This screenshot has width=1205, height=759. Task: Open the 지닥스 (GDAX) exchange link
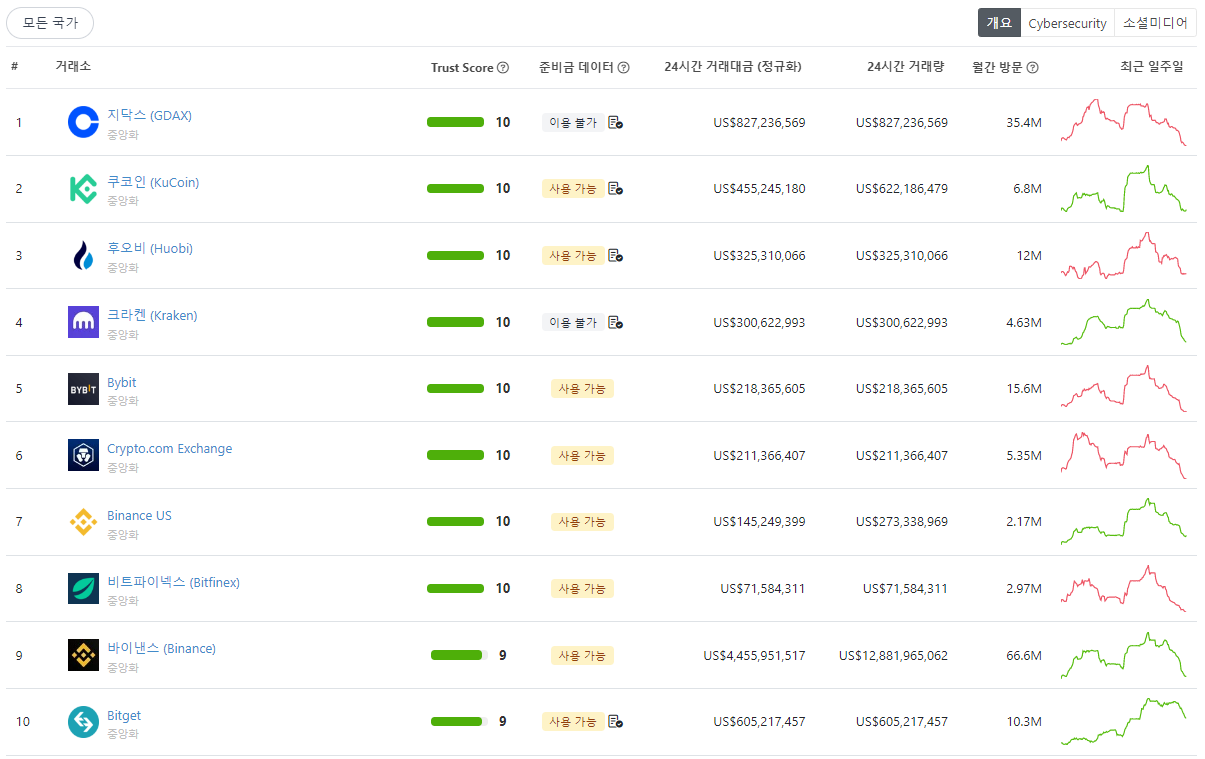pyautogui.click(x=149, y=115)
